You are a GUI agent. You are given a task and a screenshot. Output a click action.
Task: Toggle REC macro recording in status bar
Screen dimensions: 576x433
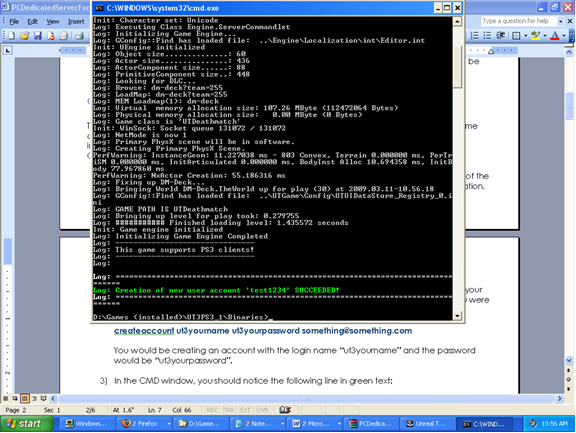212,410
